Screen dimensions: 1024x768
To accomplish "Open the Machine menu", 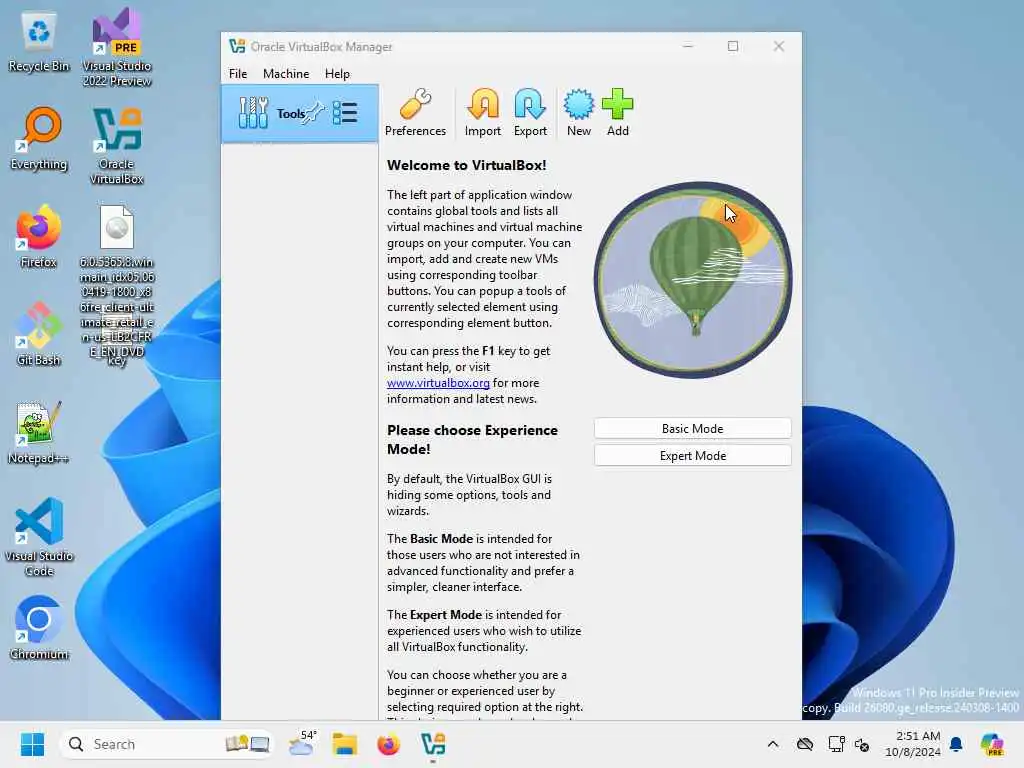I will point(286,74).
